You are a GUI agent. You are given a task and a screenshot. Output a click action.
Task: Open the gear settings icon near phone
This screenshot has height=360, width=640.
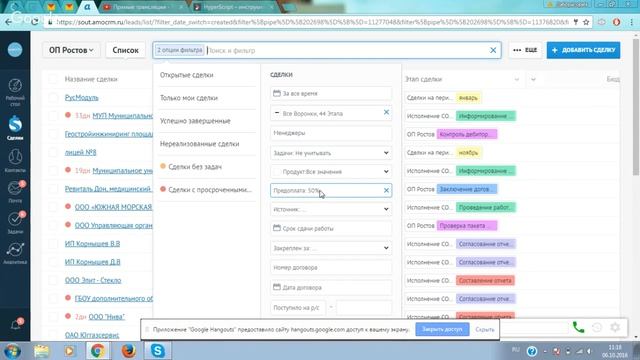[x=615, y=327]
